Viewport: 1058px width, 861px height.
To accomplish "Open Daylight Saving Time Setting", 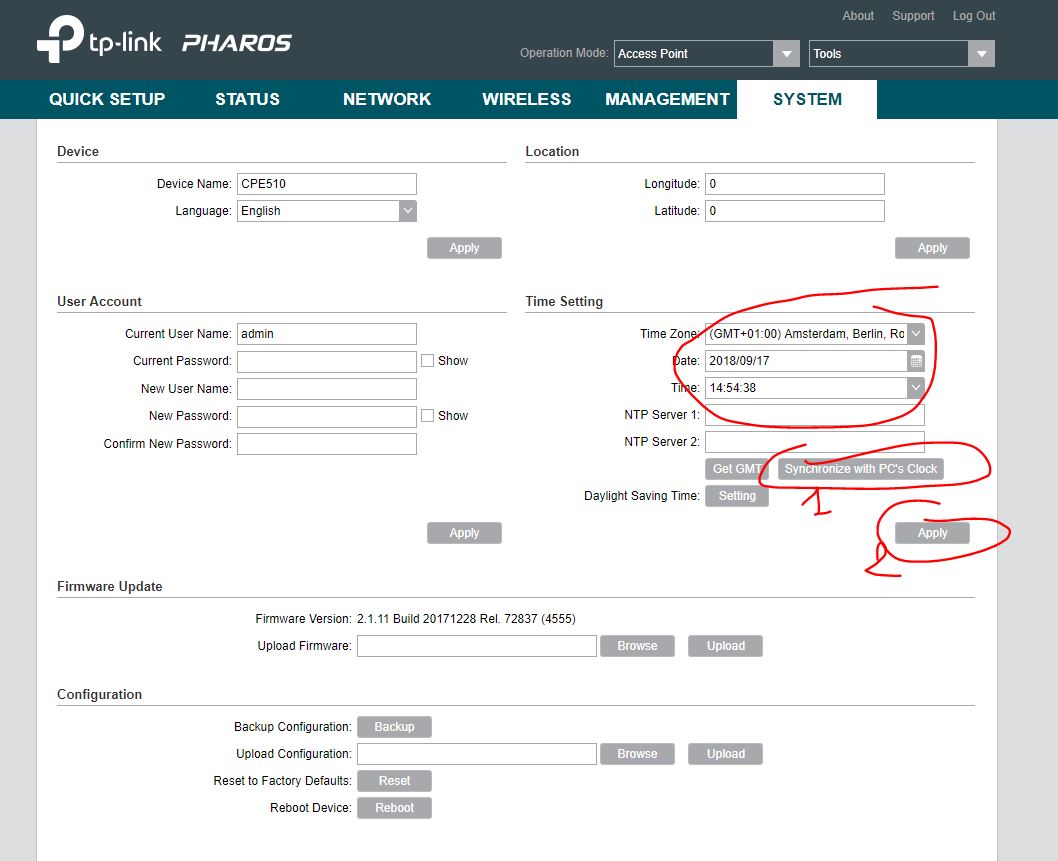I will (x=737, y=496).
